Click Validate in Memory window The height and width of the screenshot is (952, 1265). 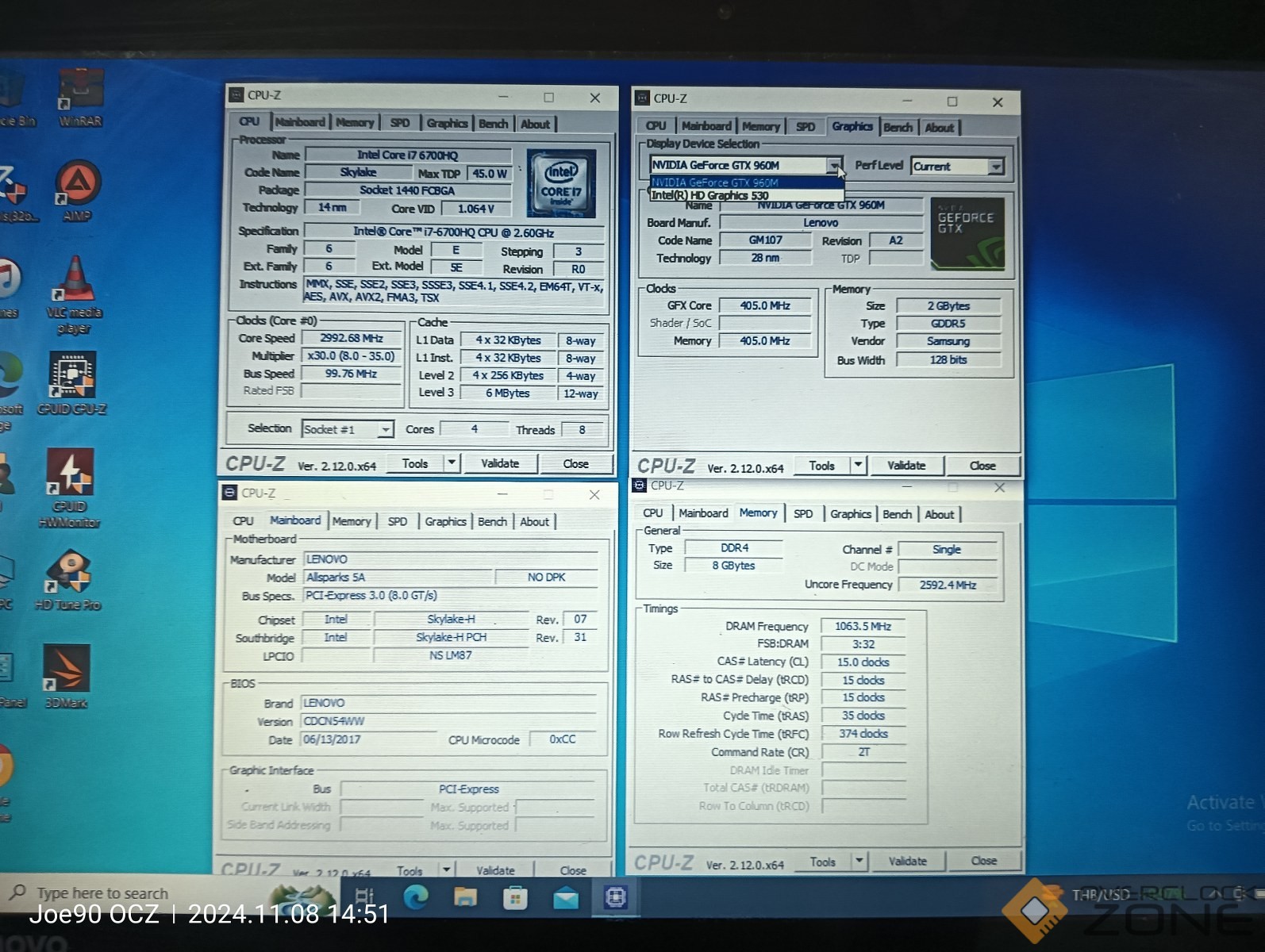pos(907,861)
